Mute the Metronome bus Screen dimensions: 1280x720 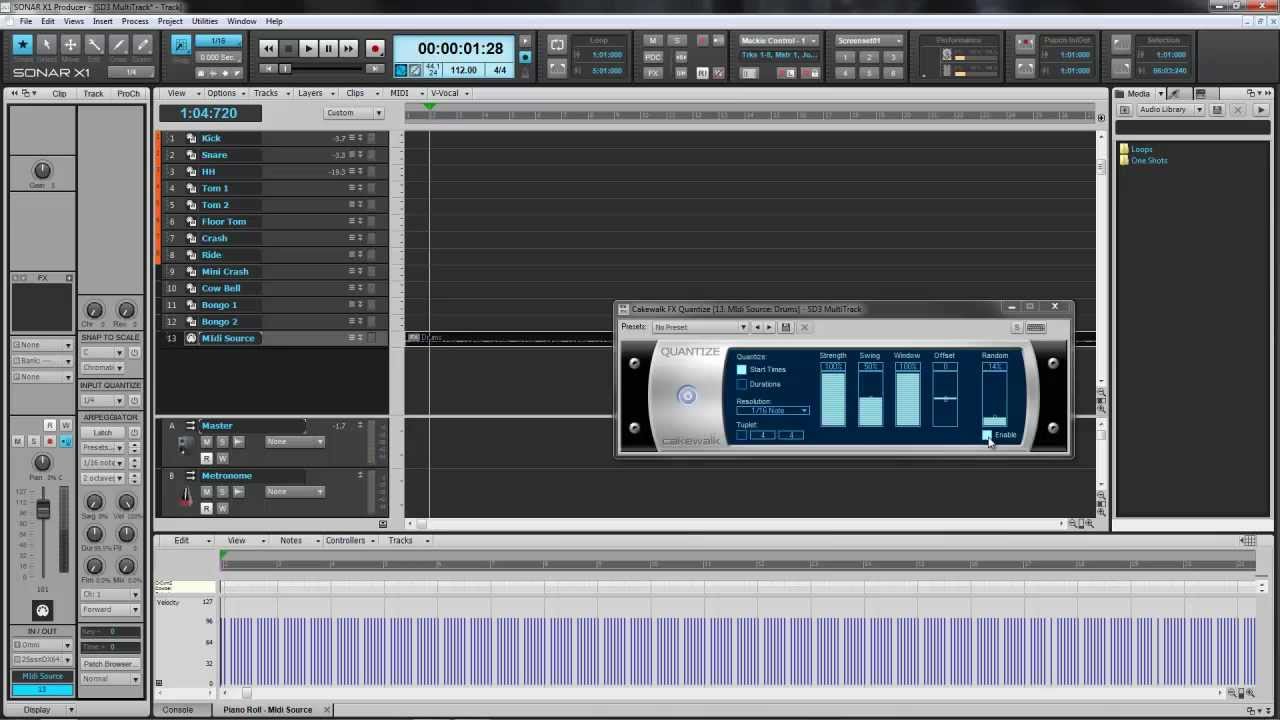pos(207,492)
